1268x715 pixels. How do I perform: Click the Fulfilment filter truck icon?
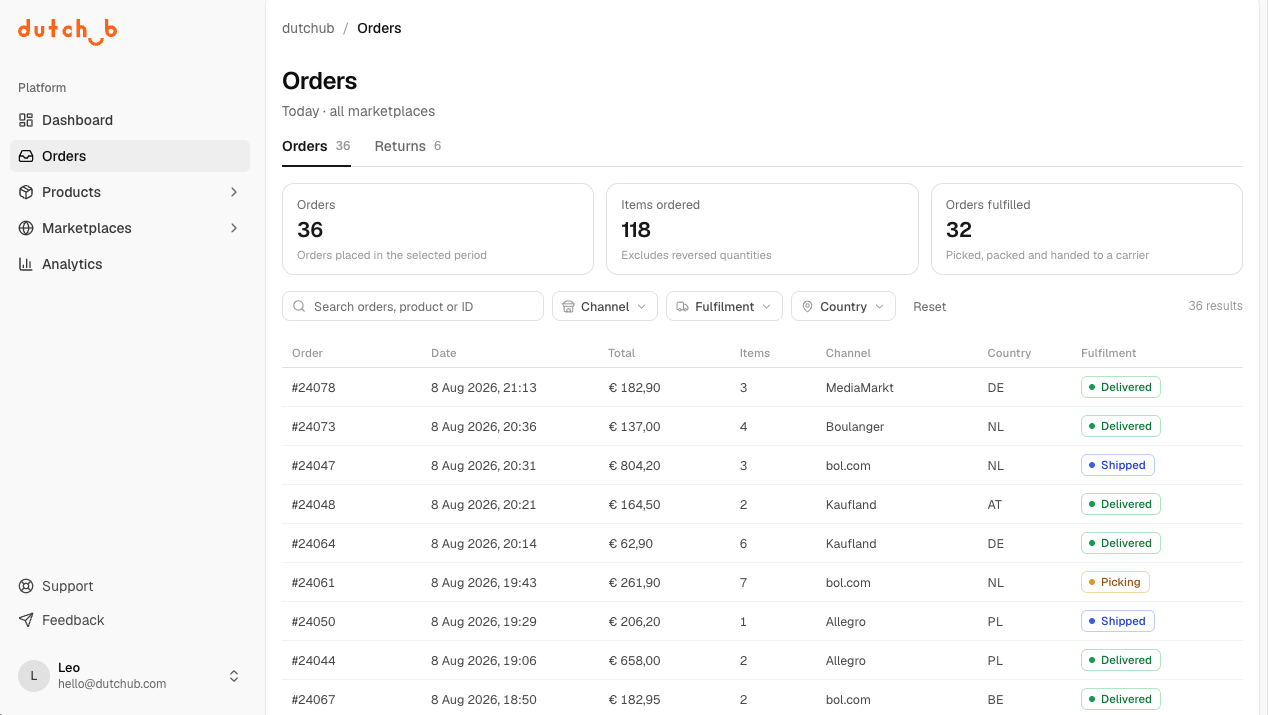[x=682, y=307]
